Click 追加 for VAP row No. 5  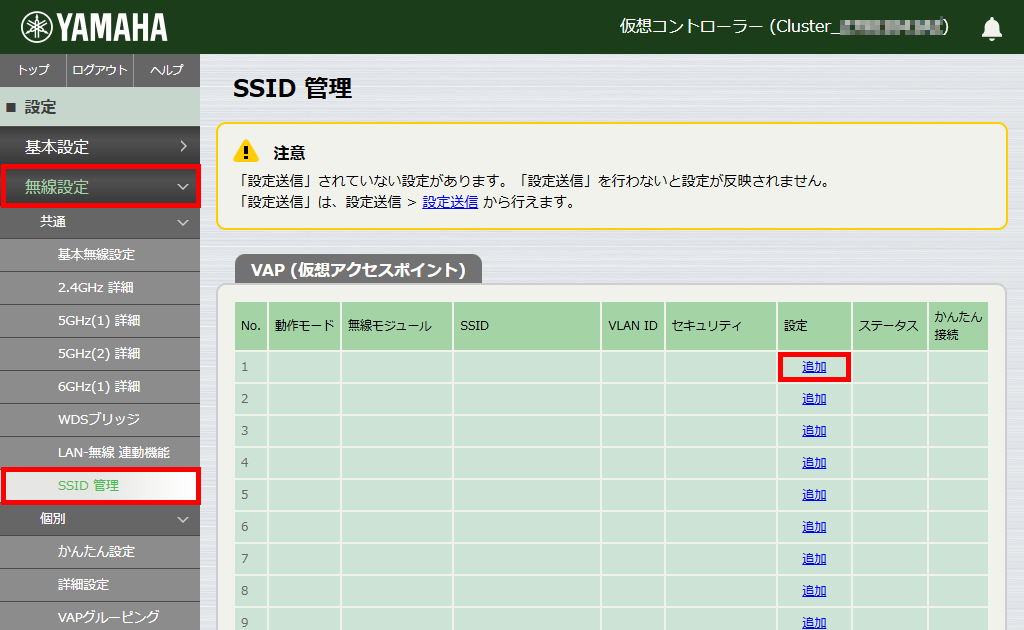813,495
